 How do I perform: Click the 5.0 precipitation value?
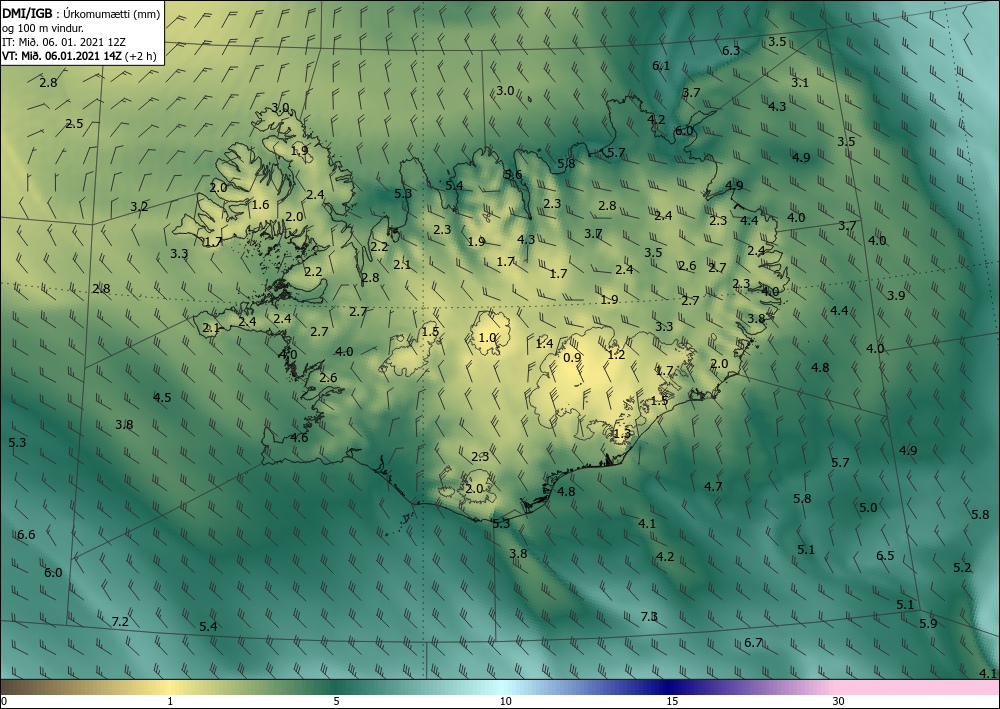click(x=868, y=508)
